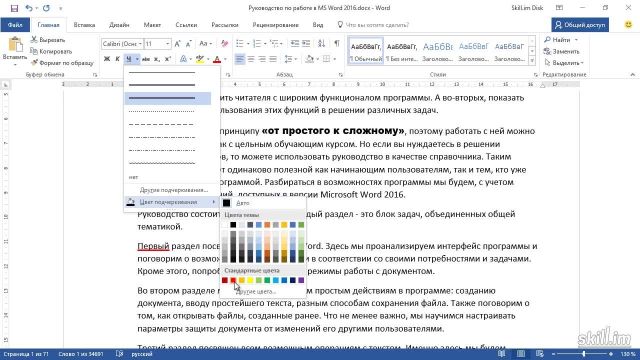The height and width of the screenshot is (360, 640).
Task: Apply subscript formatting
Action: [x=157, y=59]
